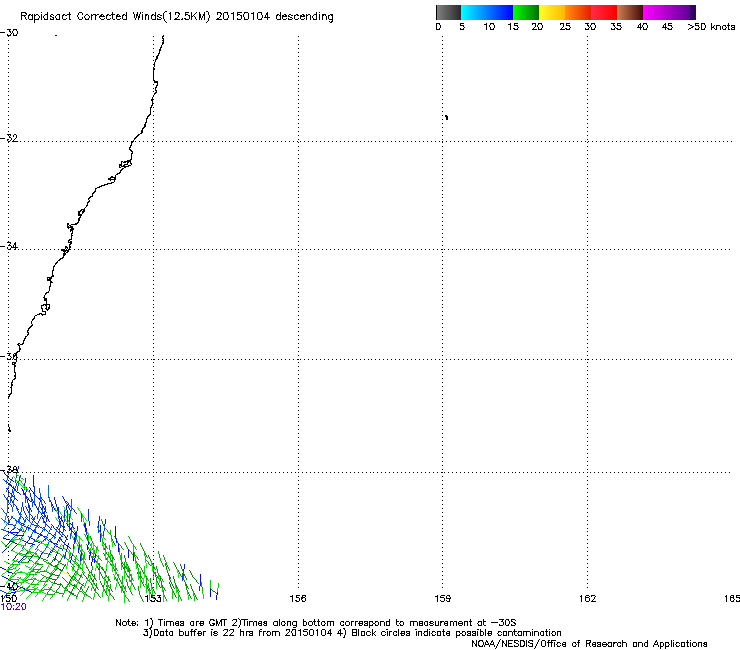Image resolution: width=740 pixels, height=650 pixels.
Task: Click the longitude label '153'
Action: click(x=153, y=599)
